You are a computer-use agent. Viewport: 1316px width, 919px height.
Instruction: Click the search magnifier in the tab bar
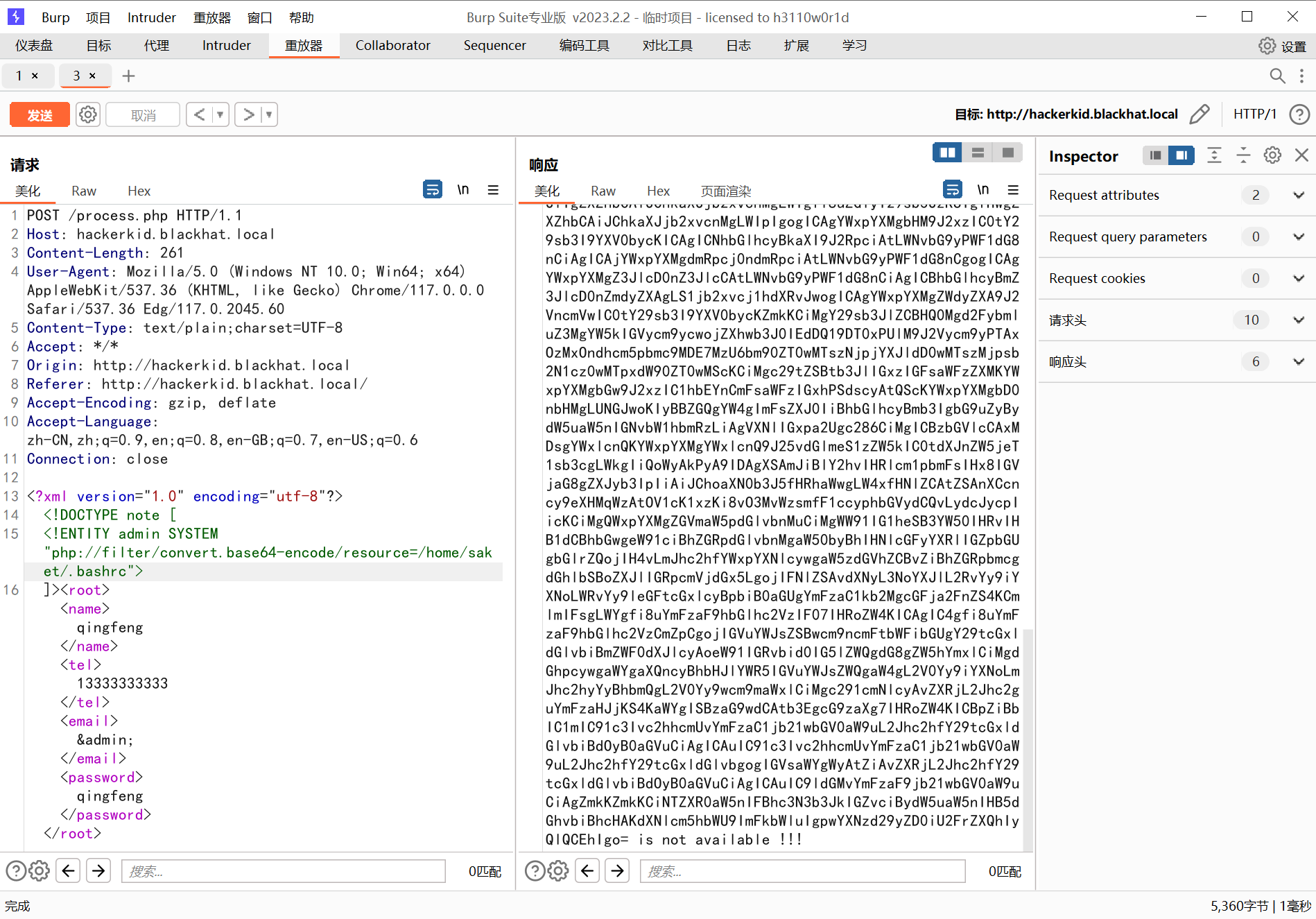1277,76
